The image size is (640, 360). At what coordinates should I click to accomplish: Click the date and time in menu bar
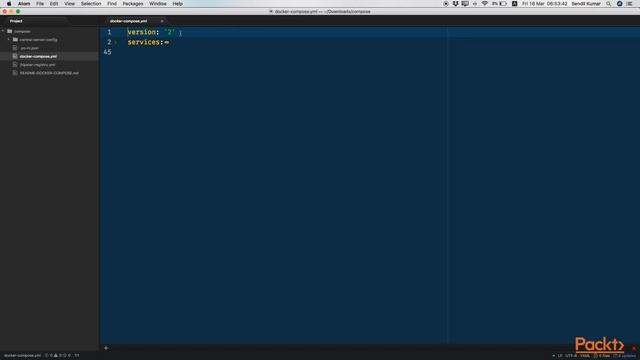pyautogui.click(x=544, y=4)
